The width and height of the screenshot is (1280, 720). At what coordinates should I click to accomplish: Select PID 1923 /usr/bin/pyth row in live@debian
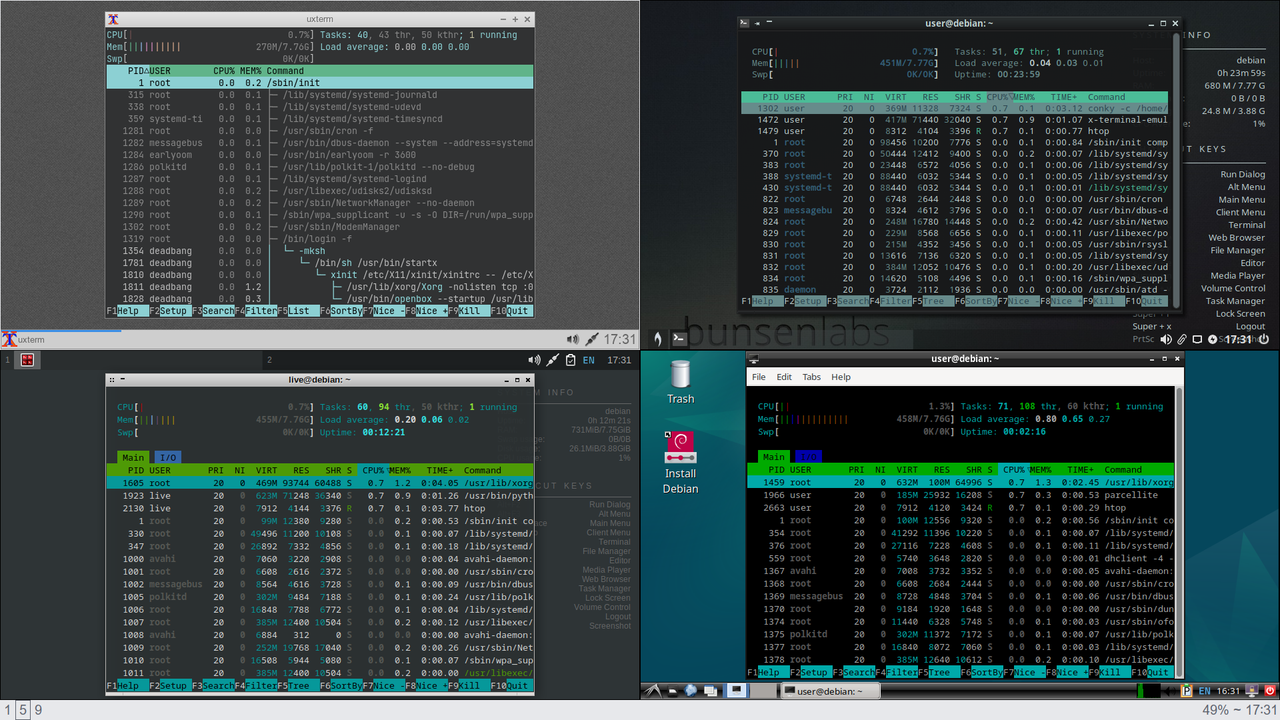click(321, 495)
